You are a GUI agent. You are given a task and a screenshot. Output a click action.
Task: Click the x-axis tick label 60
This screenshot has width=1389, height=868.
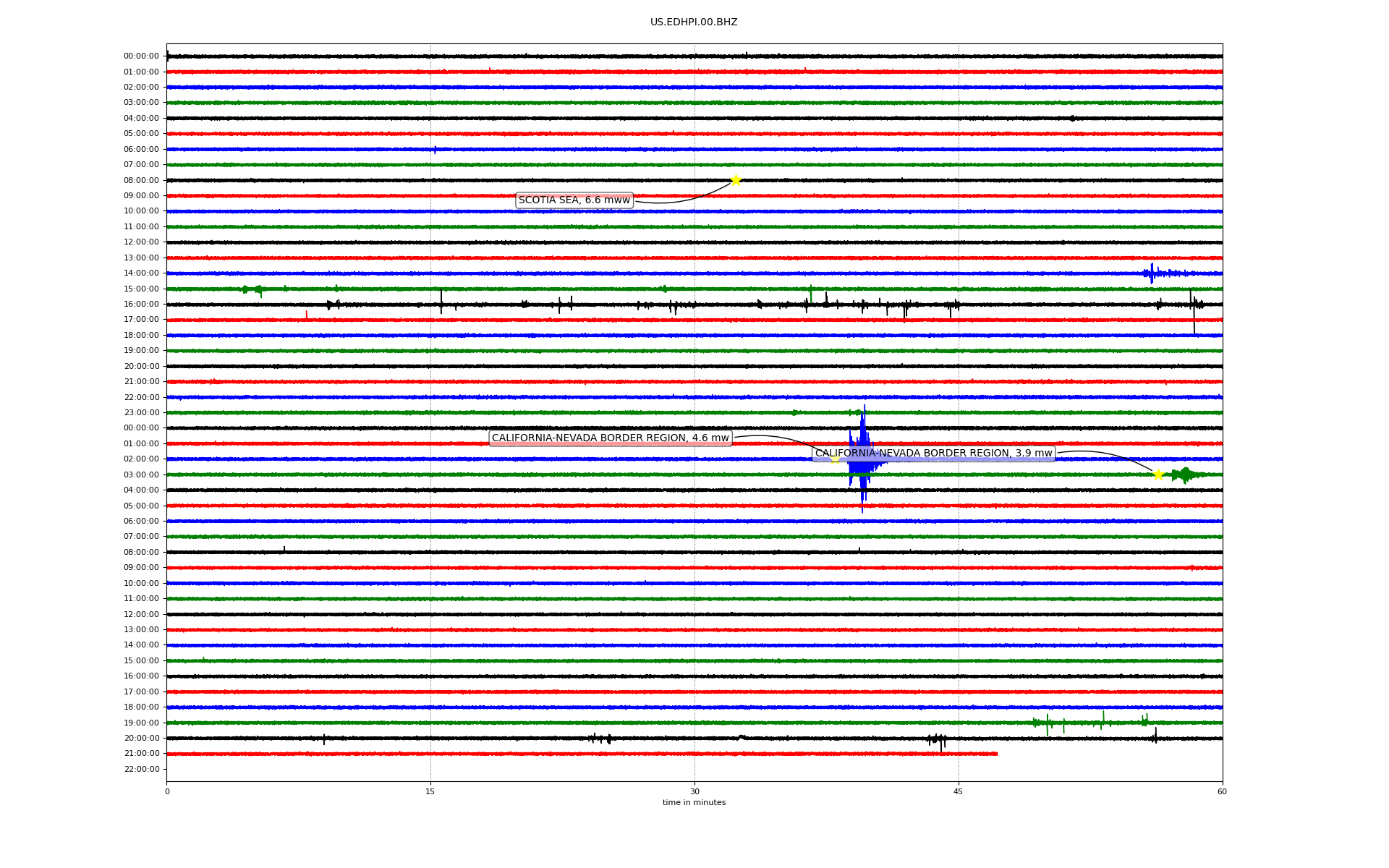(1222, 791)
